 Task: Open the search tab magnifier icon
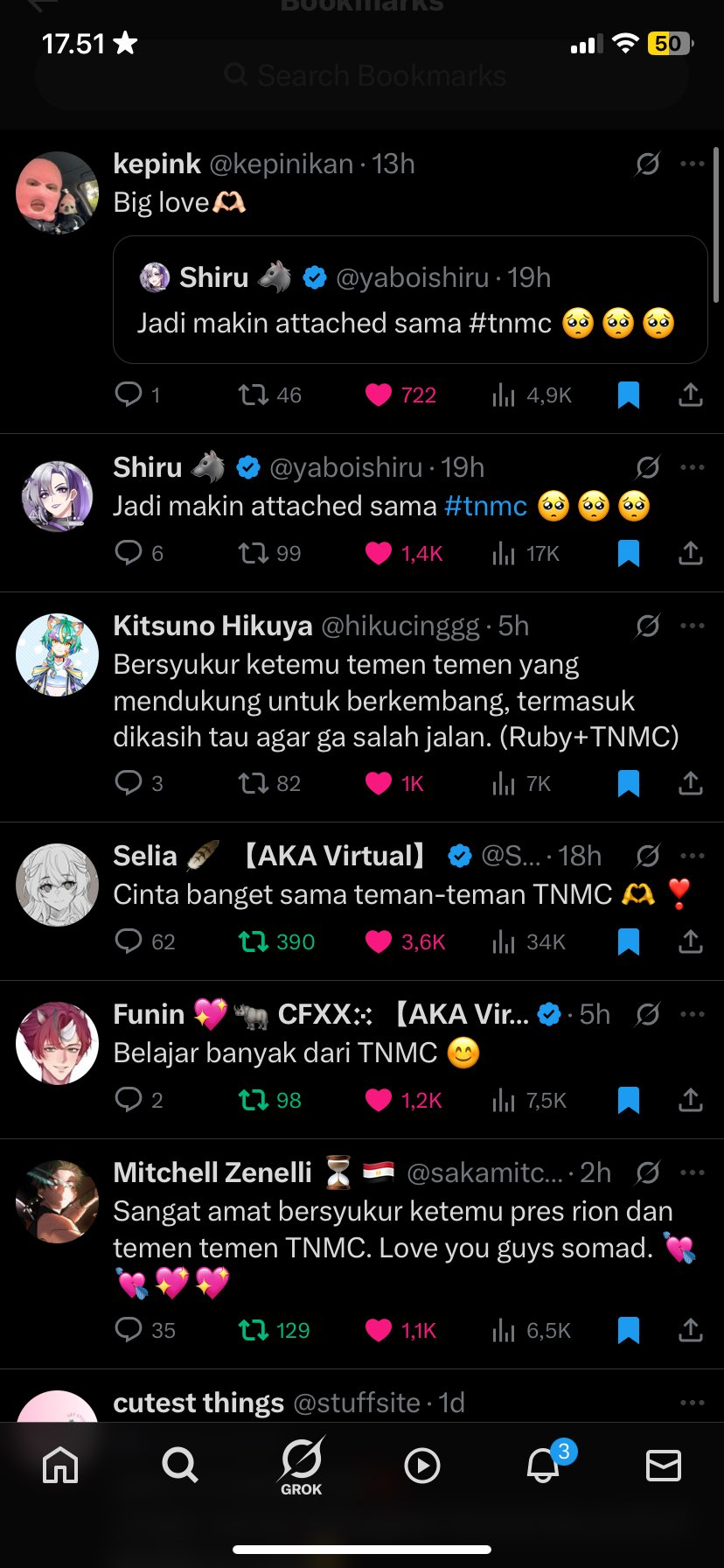pos(180,1465)
